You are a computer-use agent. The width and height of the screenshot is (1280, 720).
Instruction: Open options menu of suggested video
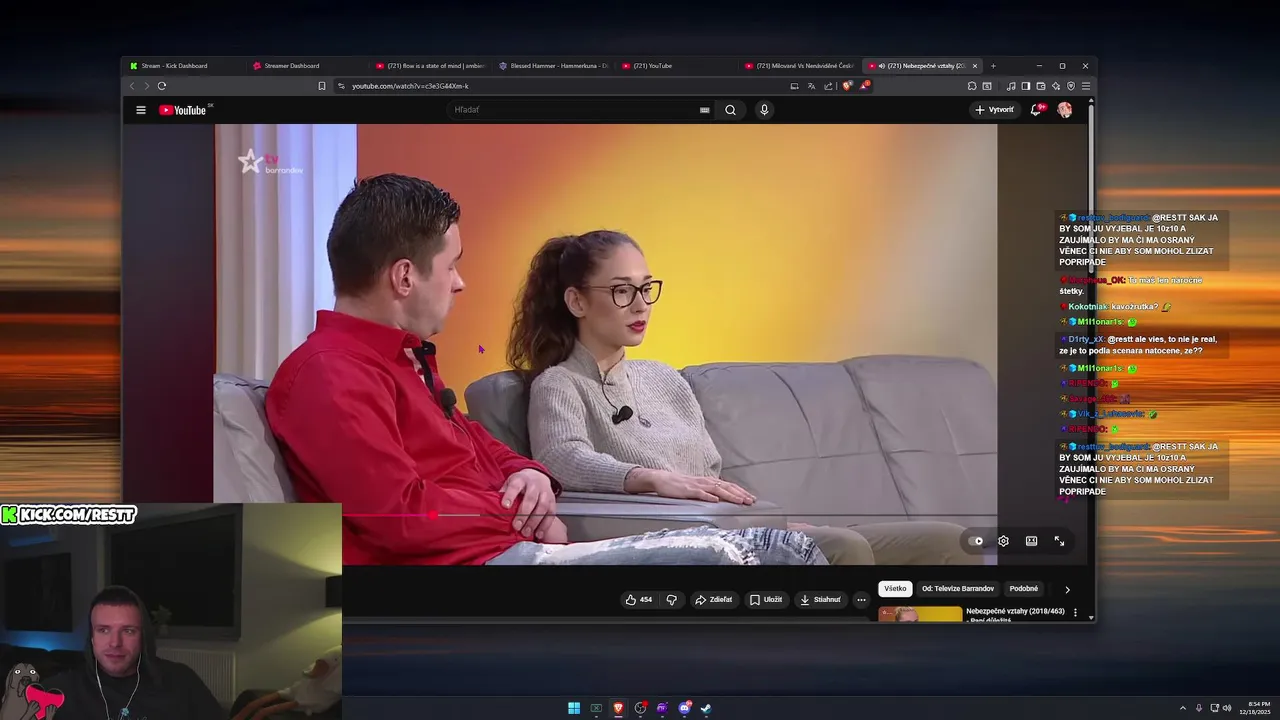coord(1075,612)
